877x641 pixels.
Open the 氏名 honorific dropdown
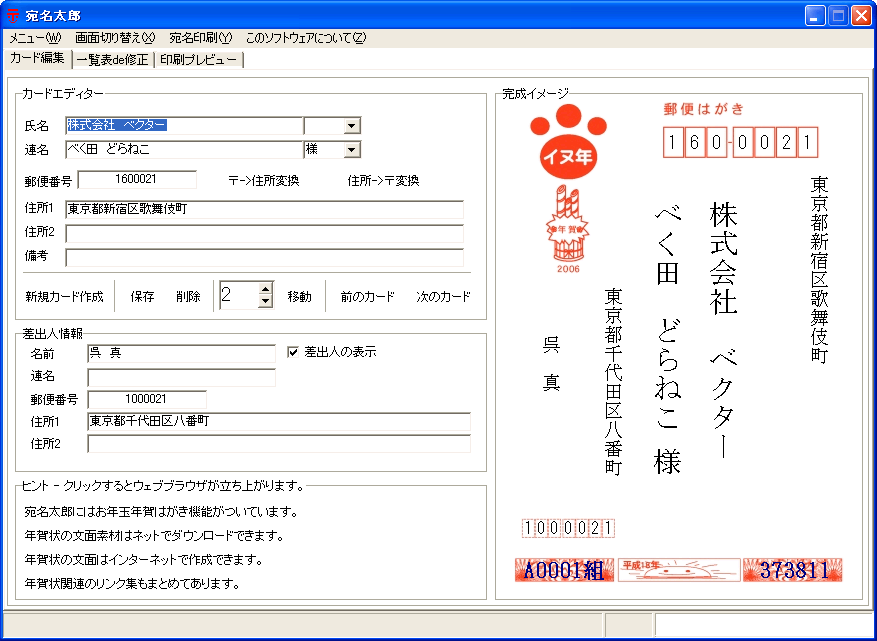tap(351, 126)
